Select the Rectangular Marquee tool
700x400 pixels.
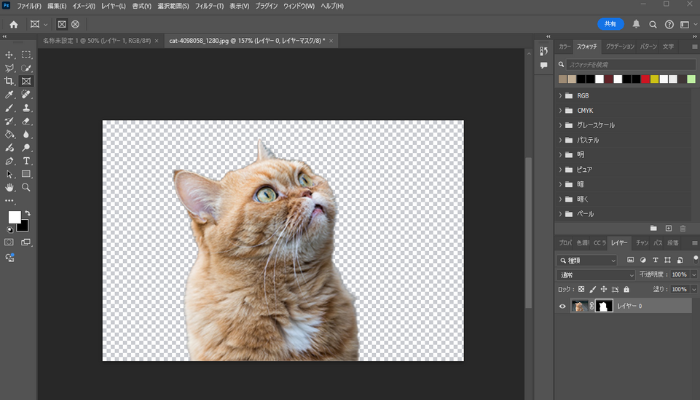pyautogui.click(x=26, y=54)
